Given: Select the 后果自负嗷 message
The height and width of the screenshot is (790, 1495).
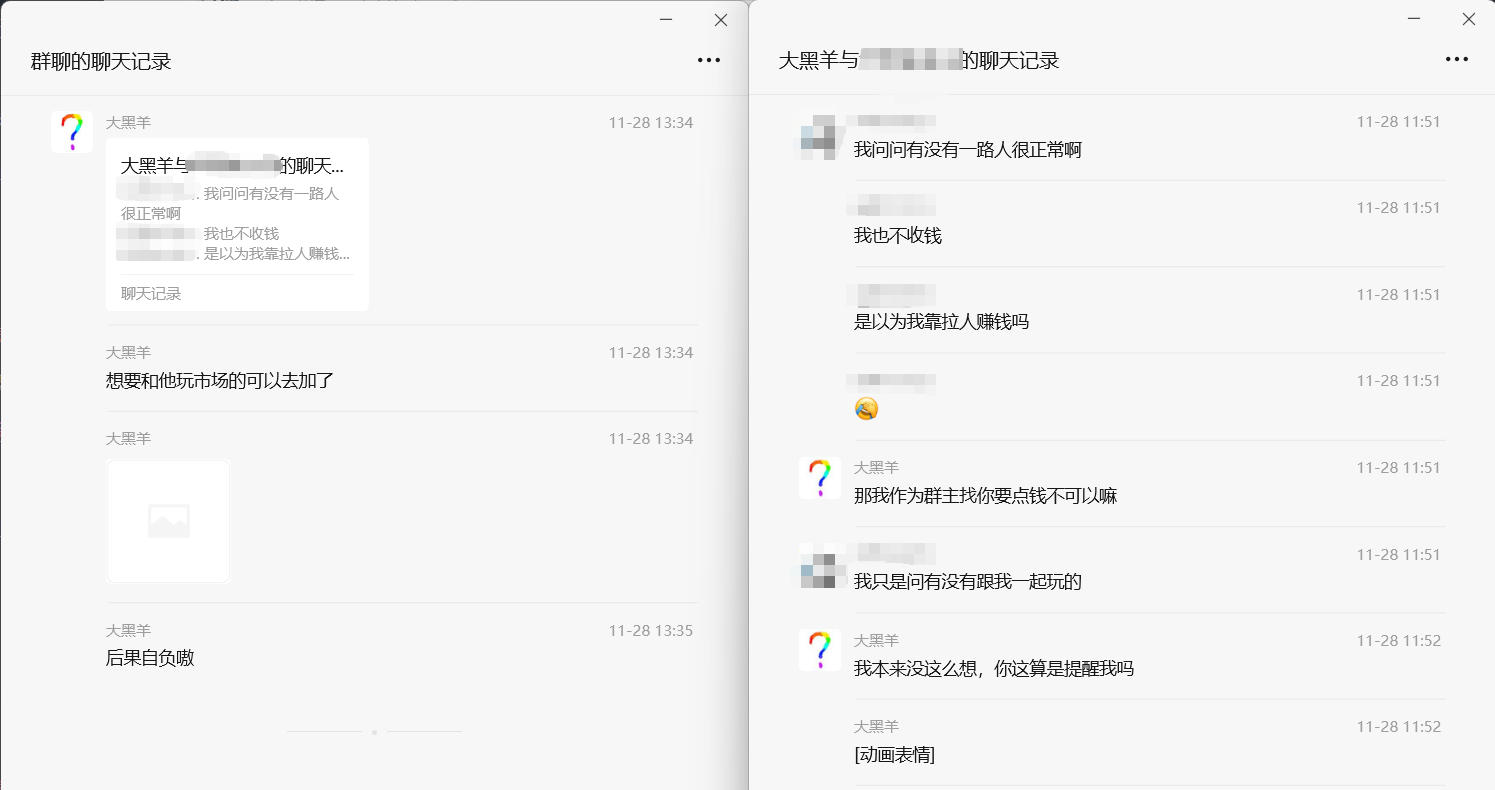Looking at the screenshot, I should [150, 658].
